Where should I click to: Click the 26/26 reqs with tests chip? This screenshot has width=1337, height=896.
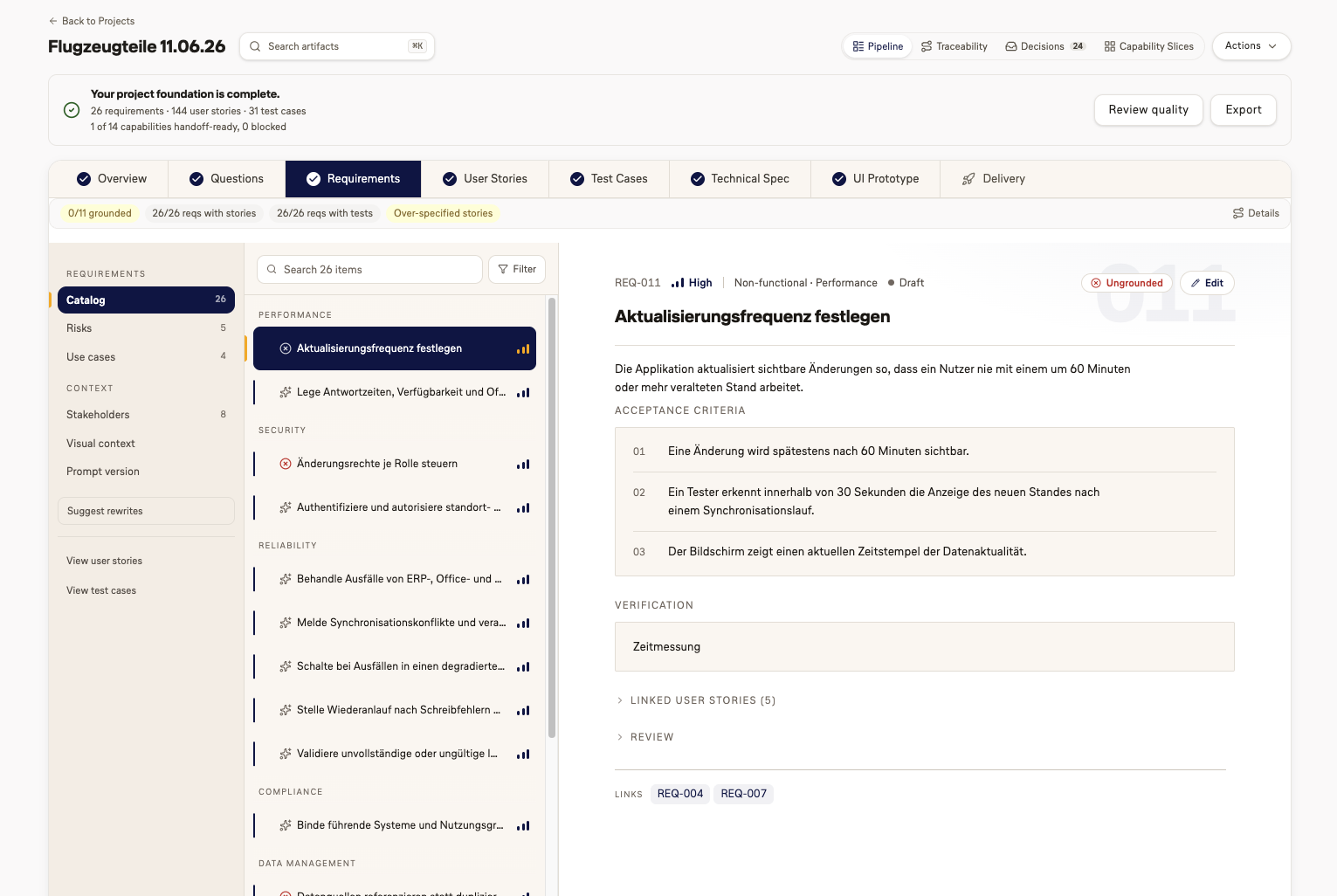click(x=325, y=213)
